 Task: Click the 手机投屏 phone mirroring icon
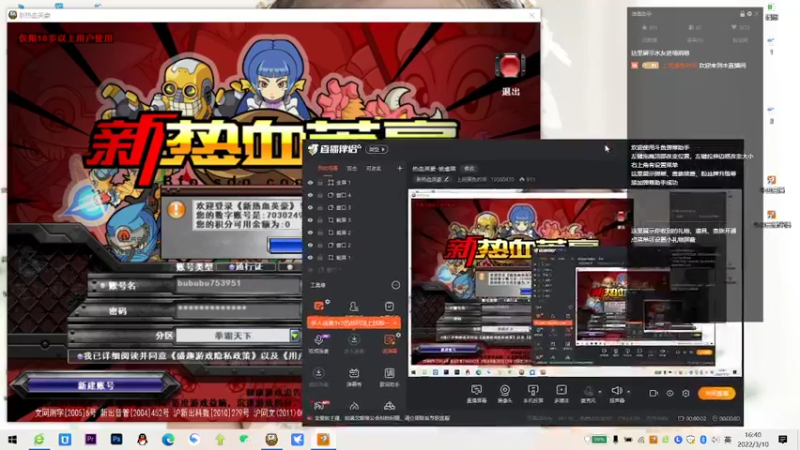(533, 391)
